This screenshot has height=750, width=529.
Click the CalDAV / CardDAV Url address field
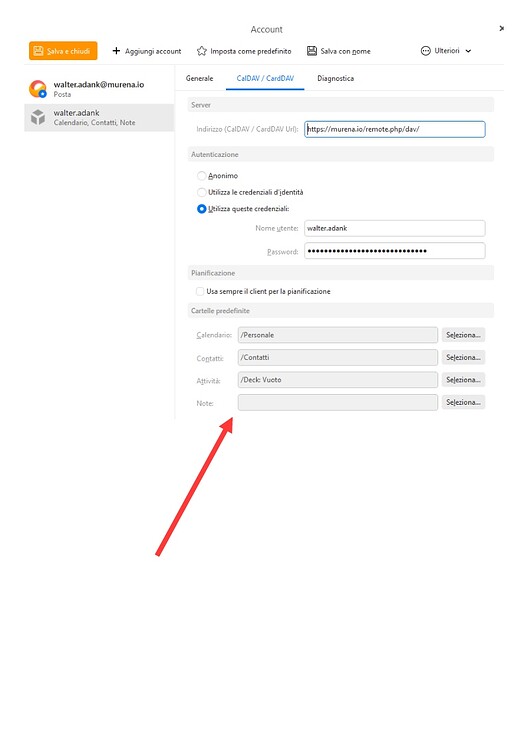pos(395,129)
